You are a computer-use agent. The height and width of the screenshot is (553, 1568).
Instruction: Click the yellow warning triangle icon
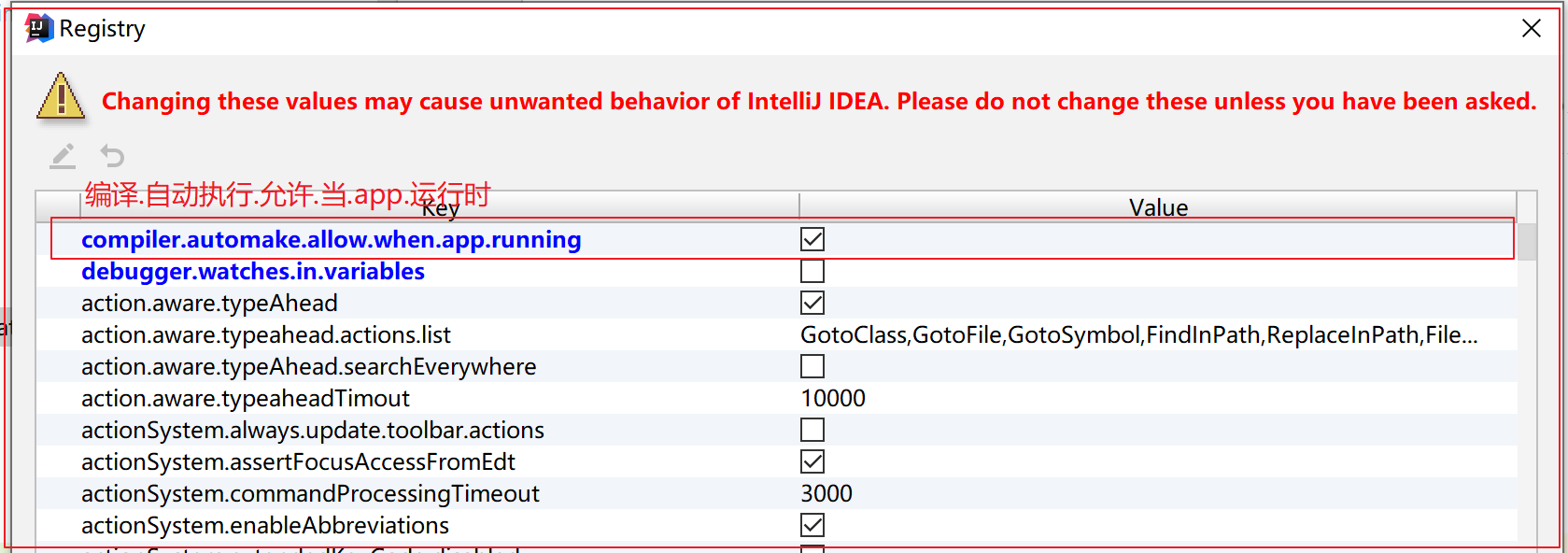point(61,97)
